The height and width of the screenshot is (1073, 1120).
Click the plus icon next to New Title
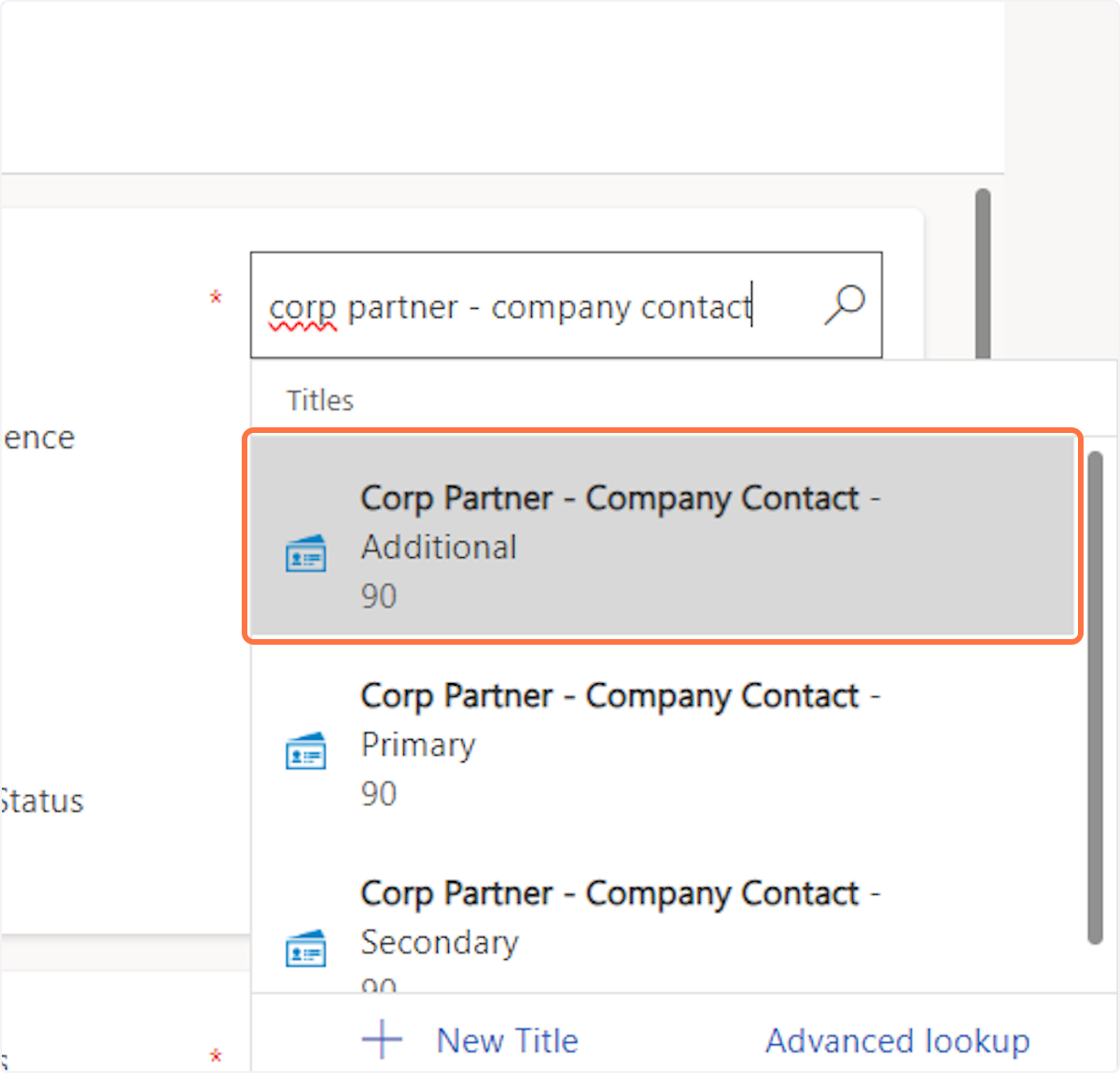(x=382, y=1039)
